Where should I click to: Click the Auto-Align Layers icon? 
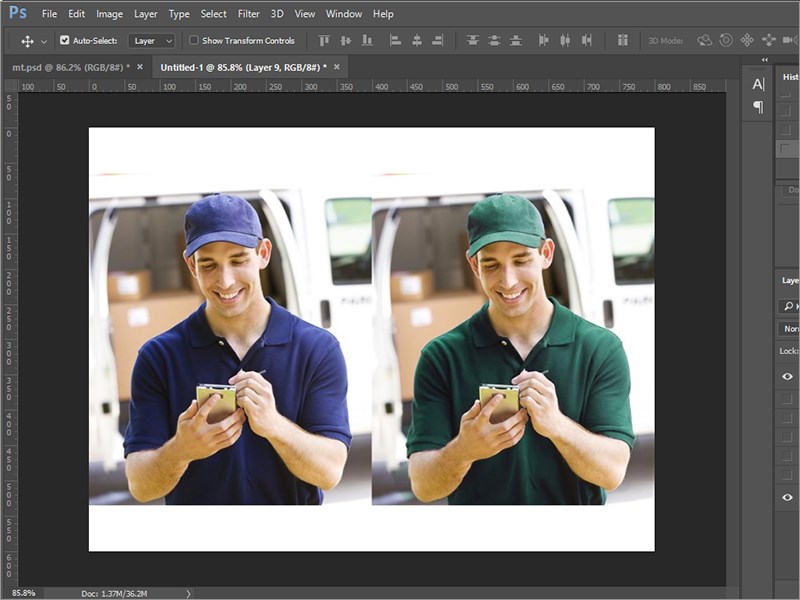(x=622, y=41)
